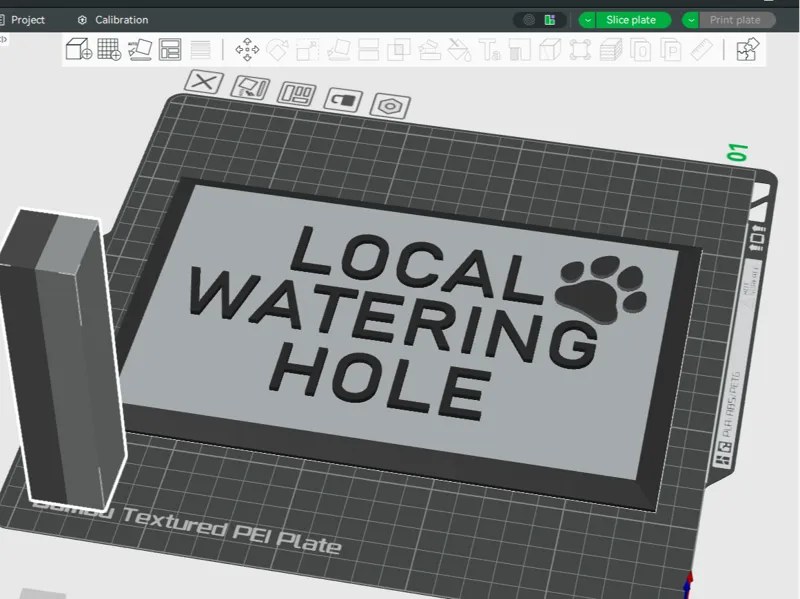This screenshot has width=800, height=599.
Task: Click the Add plate grid icon
Action: [109, 49]
